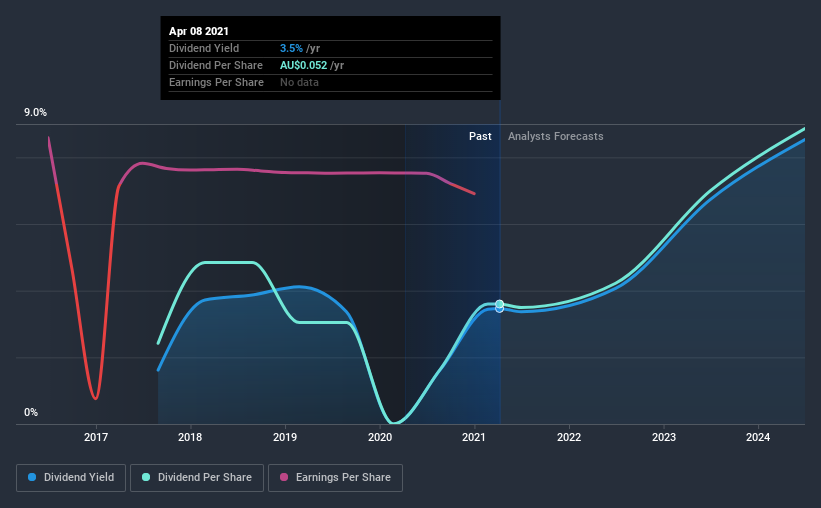Toggle the Dividend Per Share legend series

203,478
